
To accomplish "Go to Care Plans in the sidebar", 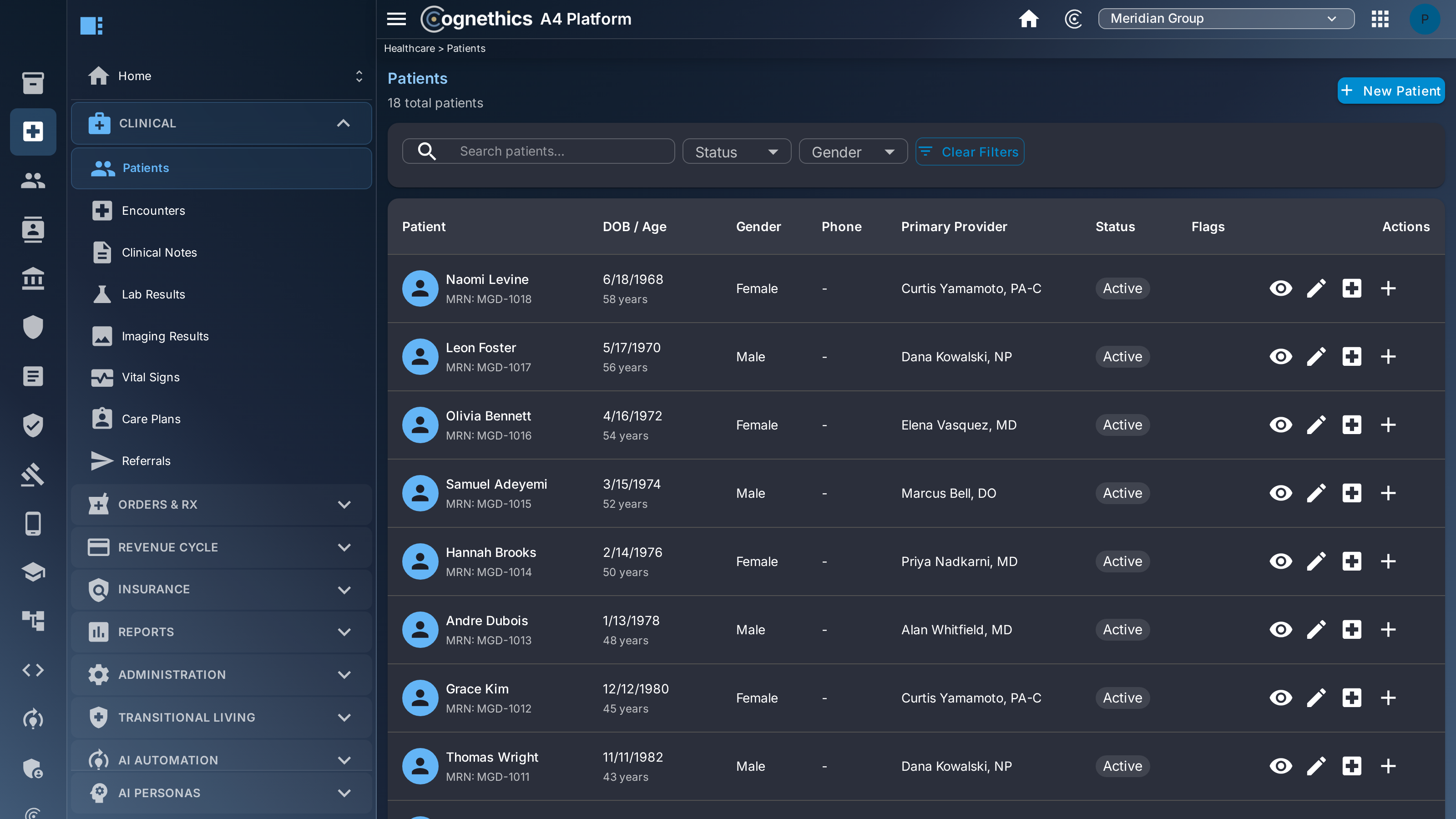I will [x=221, y=419].
